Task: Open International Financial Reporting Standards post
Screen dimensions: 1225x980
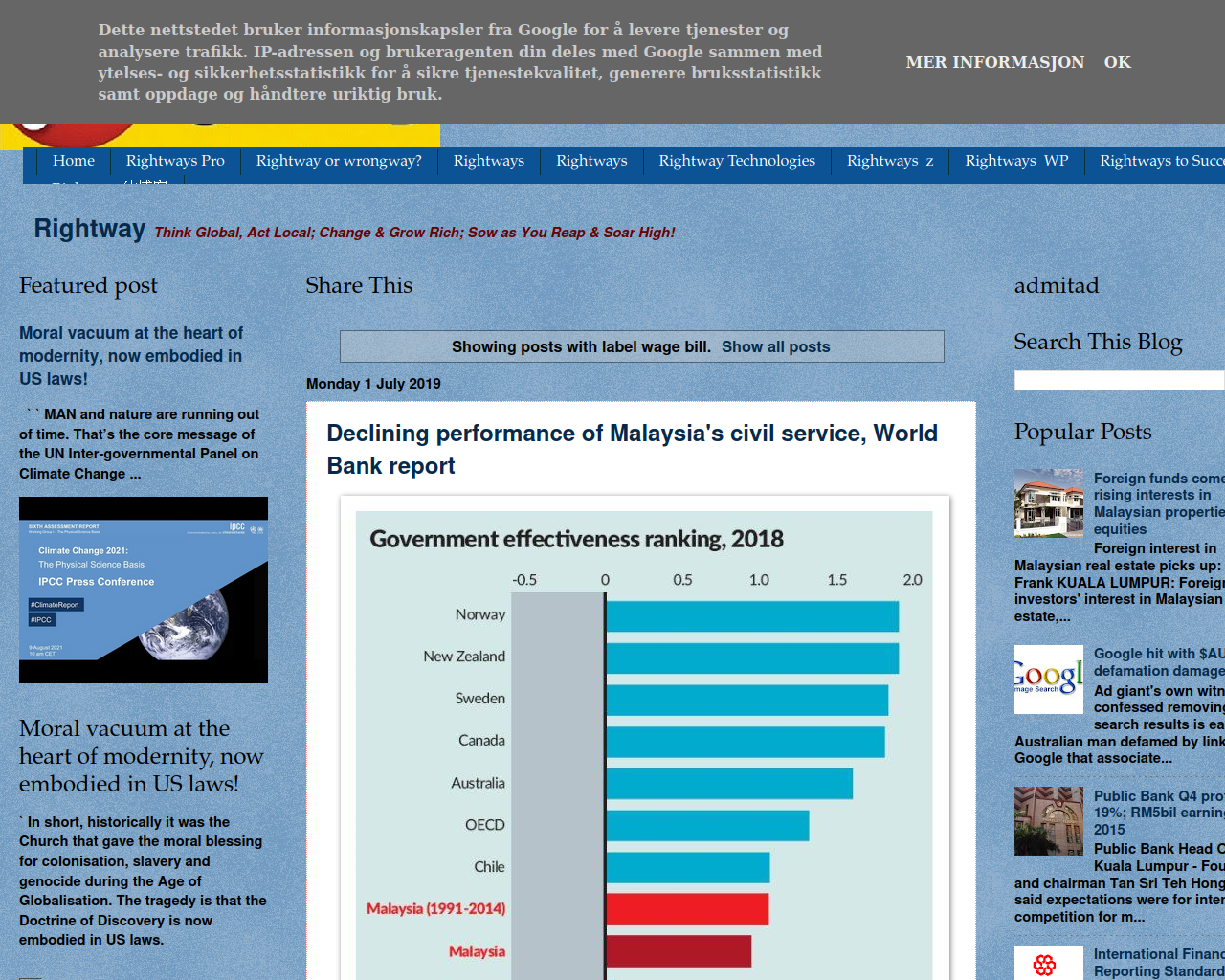Action: [1159, 963]
